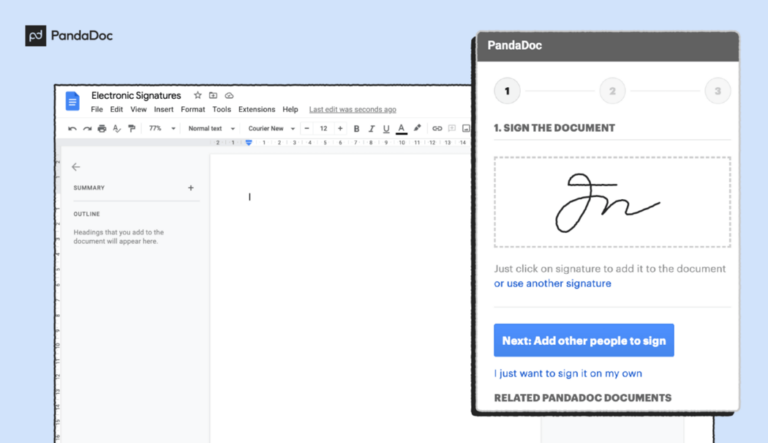Open the text color picker

[x=401, y=128]
